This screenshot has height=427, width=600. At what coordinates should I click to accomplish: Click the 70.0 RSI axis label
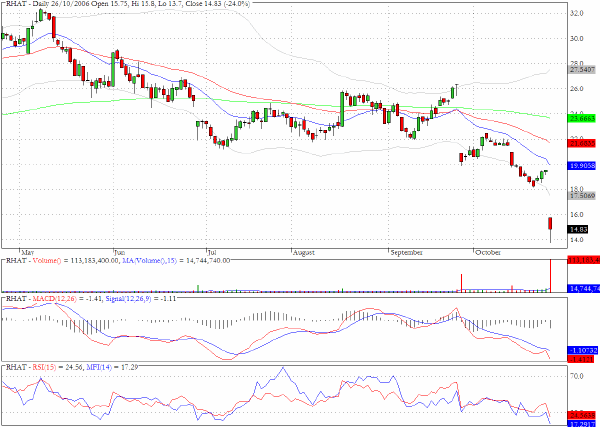click(x=577, y=376)
